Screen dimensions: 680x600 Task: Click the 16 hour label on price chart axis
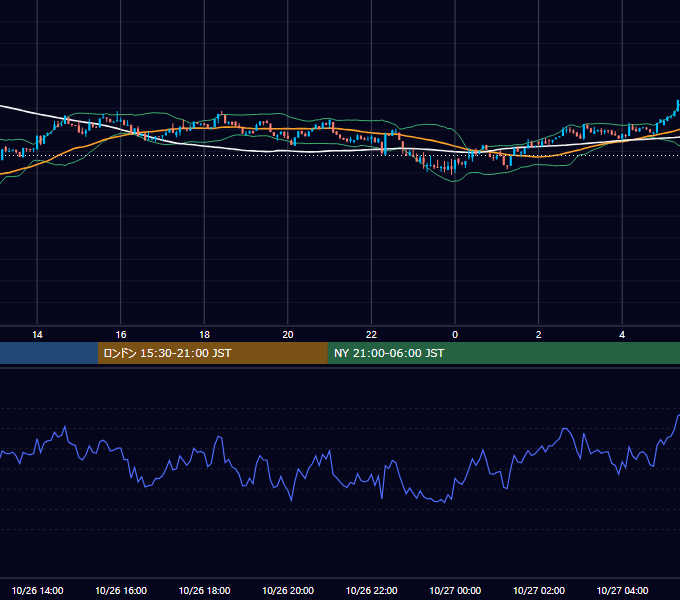click(x=121, y=335)
